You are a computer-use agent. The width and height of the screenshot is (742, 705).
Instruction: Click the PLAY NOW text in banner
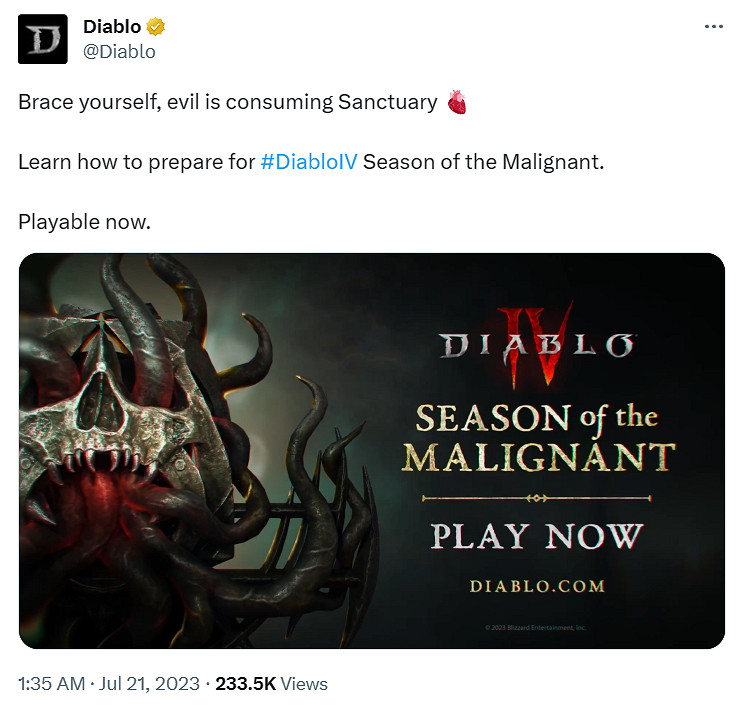(537, 536)
